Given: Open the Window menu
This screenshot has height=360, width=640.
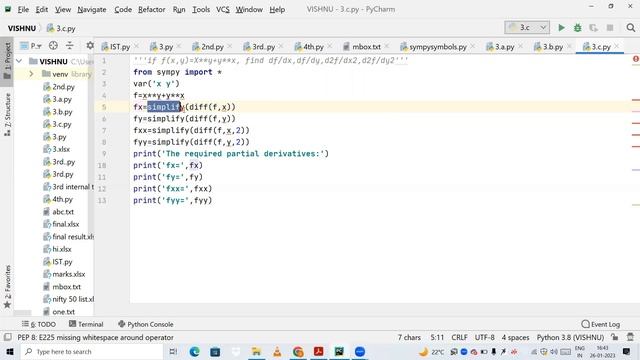Looking at the screenshot, I should tap(249, 9).
